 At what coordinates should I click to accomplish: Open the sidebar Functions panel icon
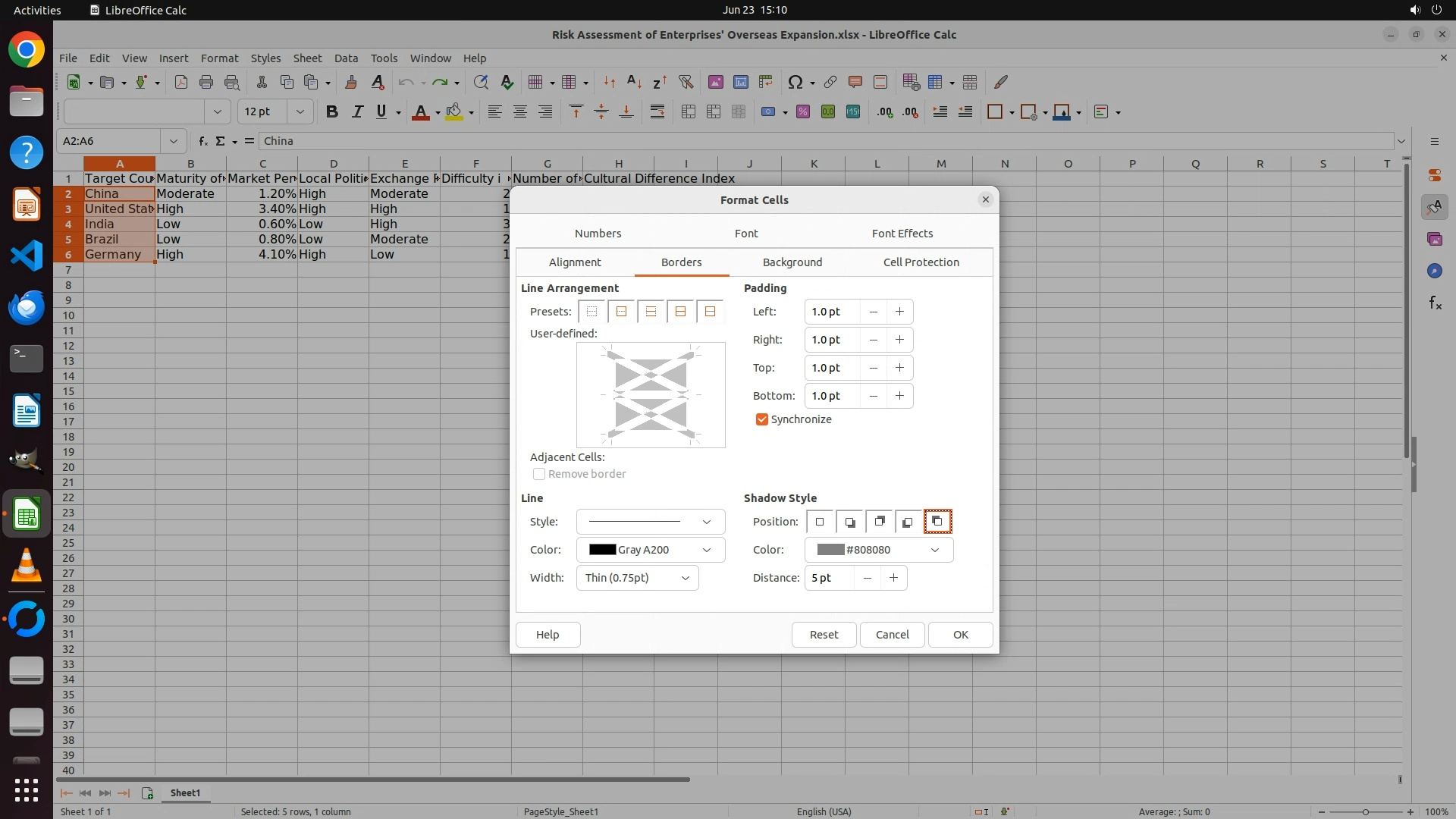(x=1434, y=303)
